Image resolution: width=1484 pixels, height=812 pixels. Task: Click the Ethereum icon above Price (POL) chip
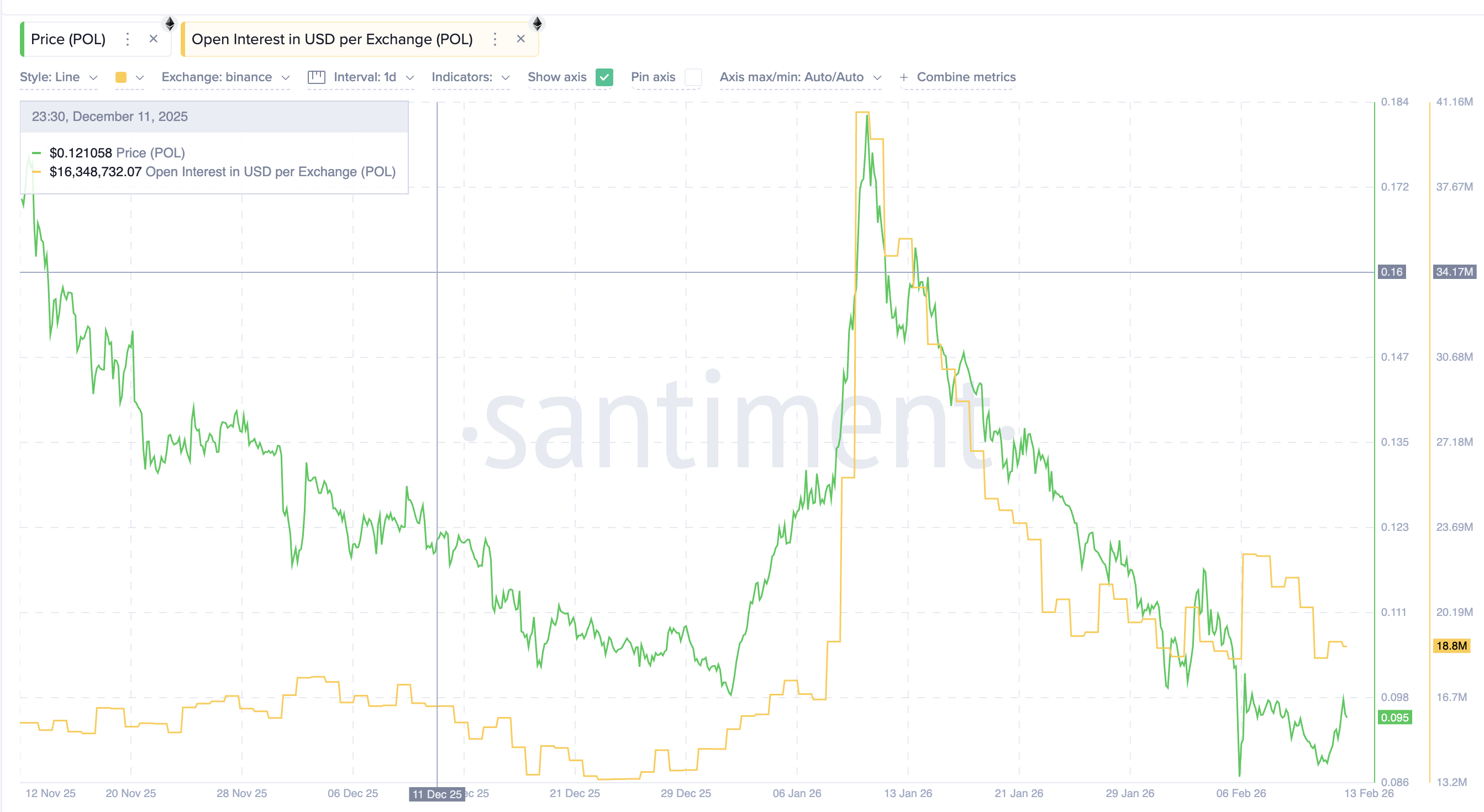pyautogui.click(x=170, y=23)
